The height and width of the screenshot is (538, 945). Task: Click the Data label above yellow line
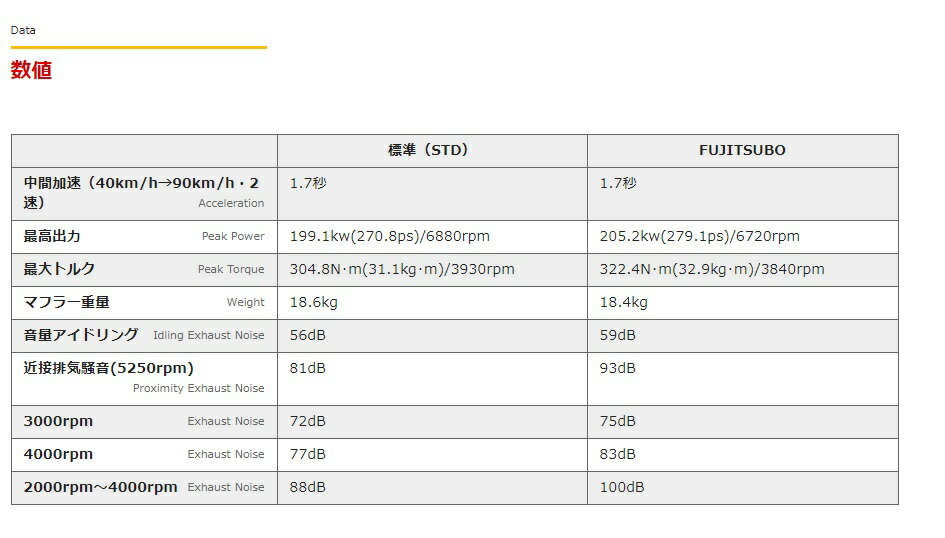[x=23, y=30]
